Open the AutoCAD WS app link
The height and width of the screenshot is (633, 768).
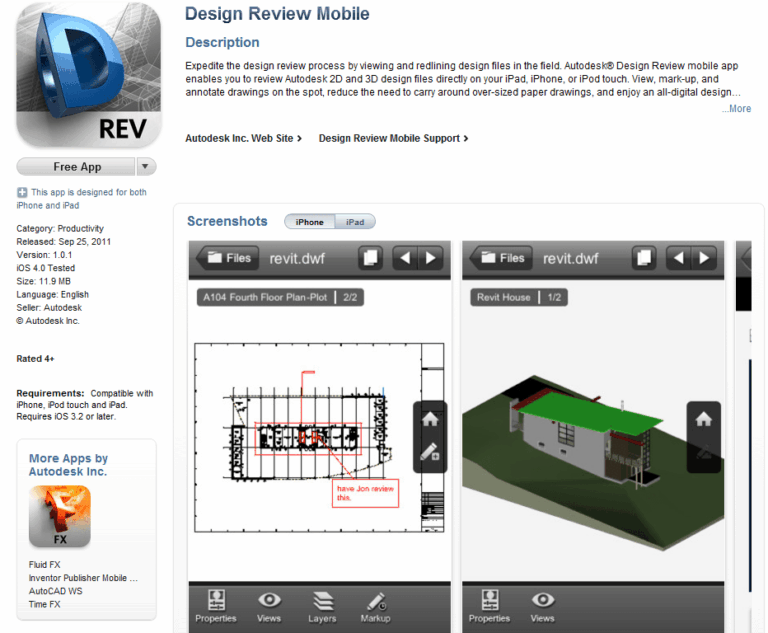[x=55, y=591]
